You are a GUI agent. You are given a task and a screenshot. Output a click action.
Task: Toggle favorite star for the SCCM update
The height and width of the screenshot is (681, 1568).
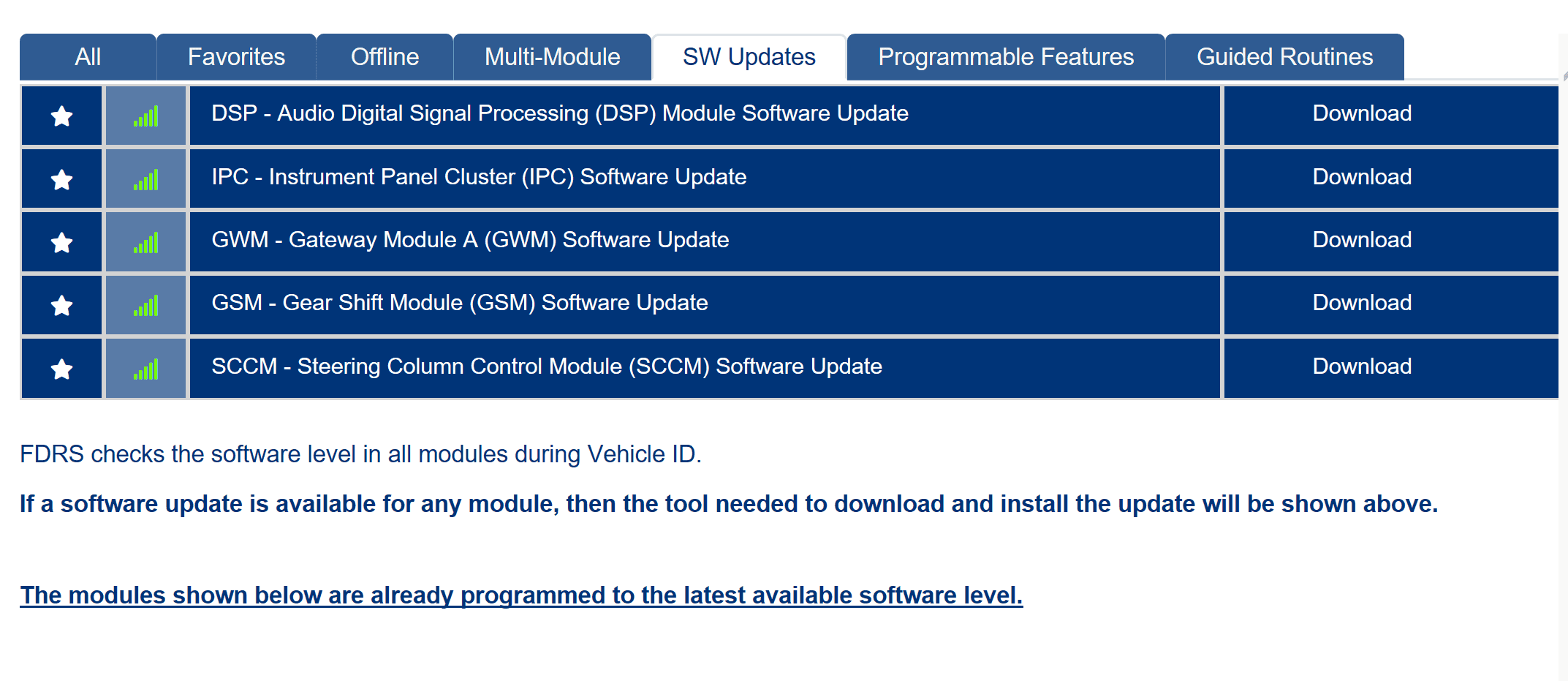point(61,368)
